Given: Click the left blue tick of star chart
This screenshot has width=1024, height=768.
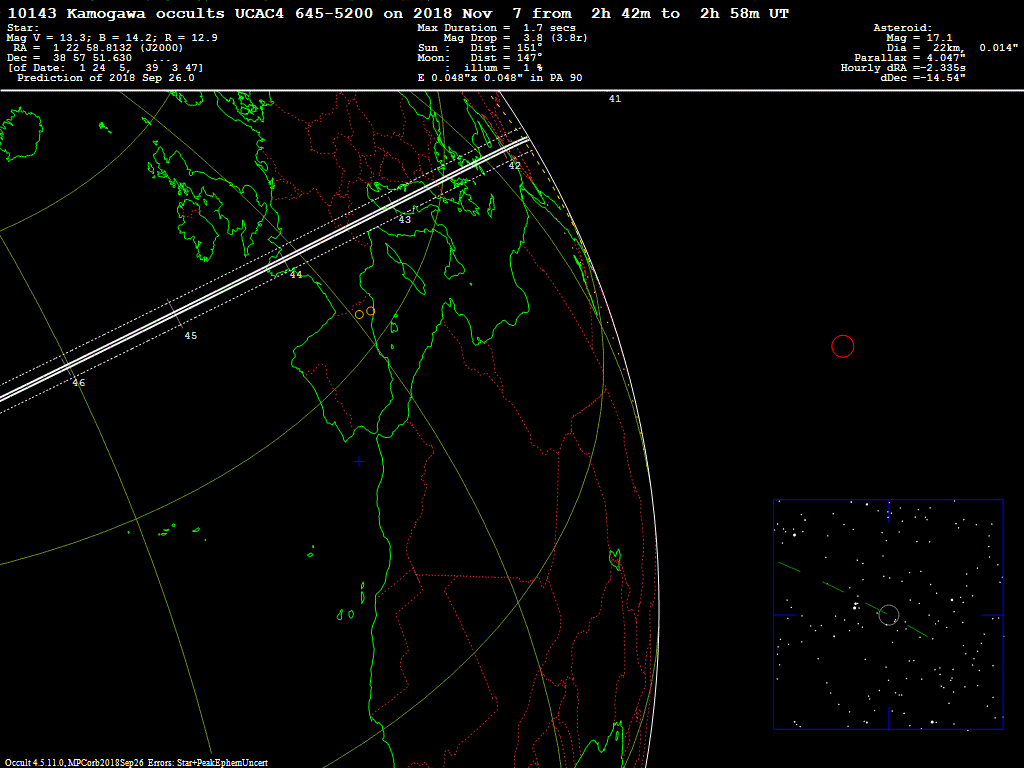Looking at the screenshot, I should [787, 614].
